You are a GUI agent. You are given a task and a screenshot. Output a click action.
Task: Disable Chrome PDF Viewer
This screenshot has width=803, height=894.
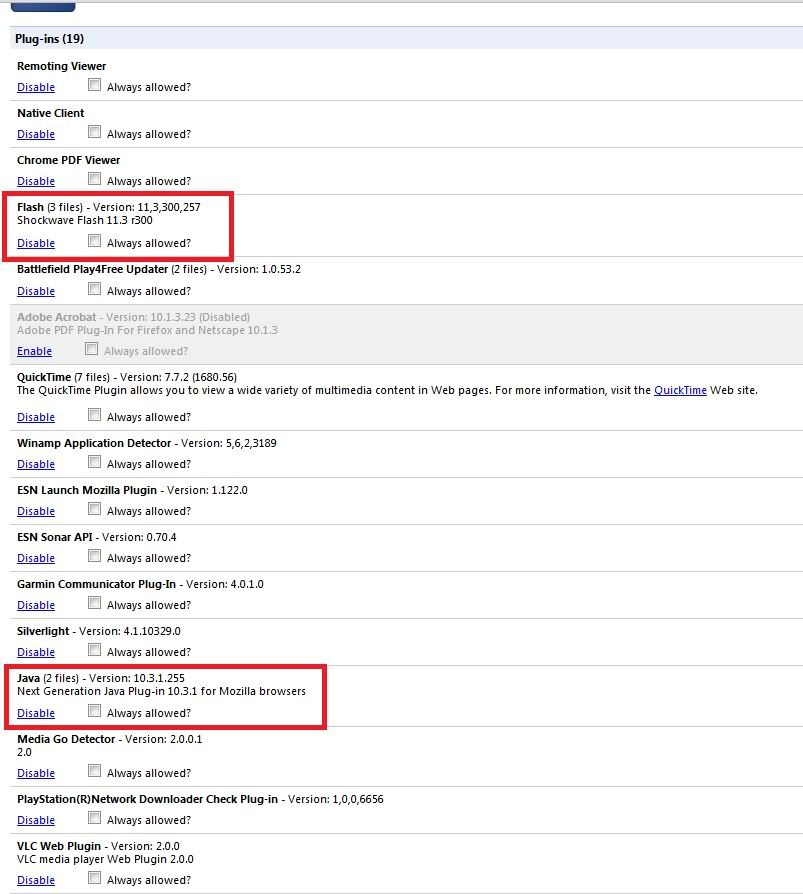[x=36, y=181]
